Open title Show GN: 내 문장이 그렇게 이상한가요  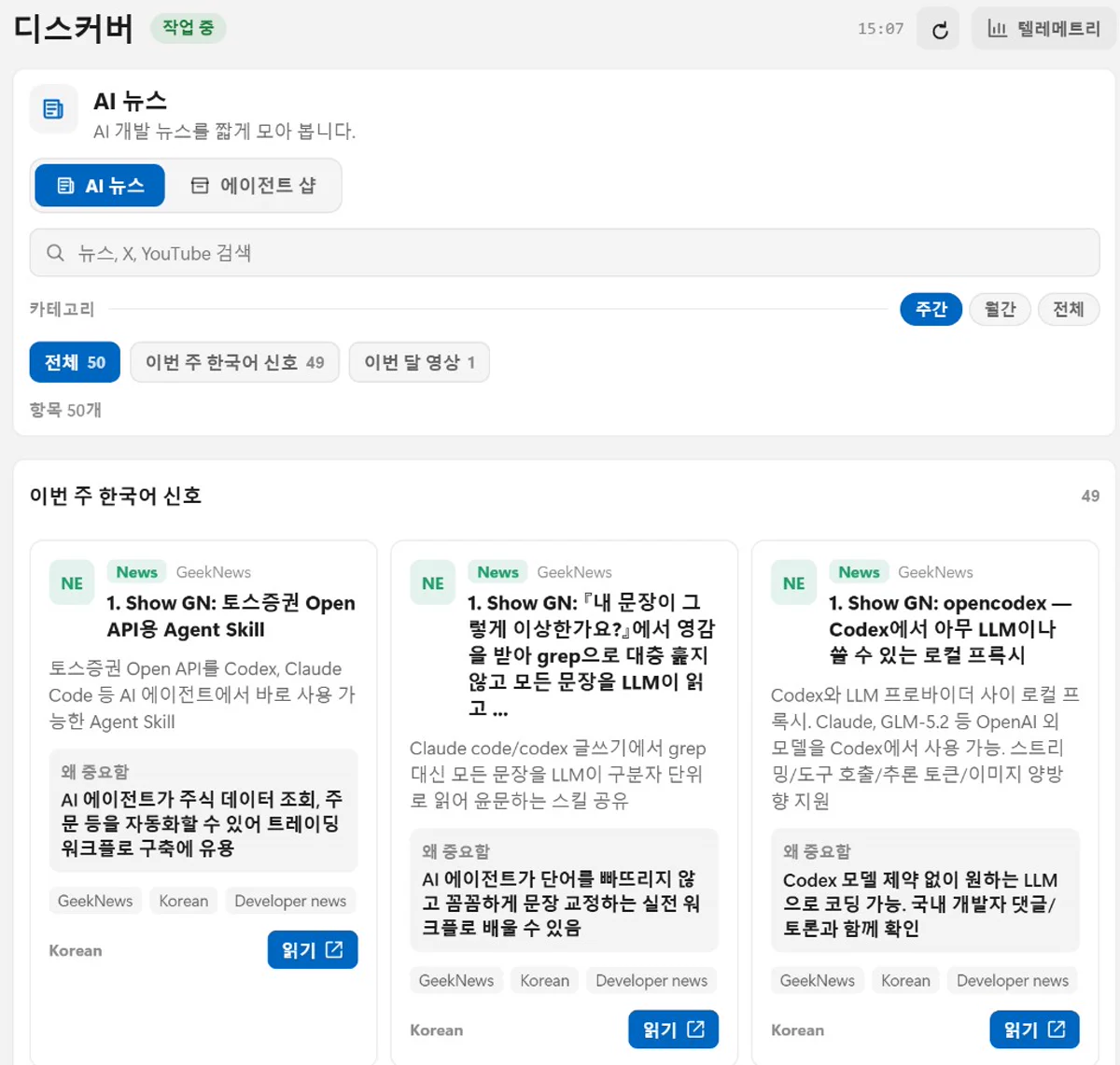[x=592, y=655]
